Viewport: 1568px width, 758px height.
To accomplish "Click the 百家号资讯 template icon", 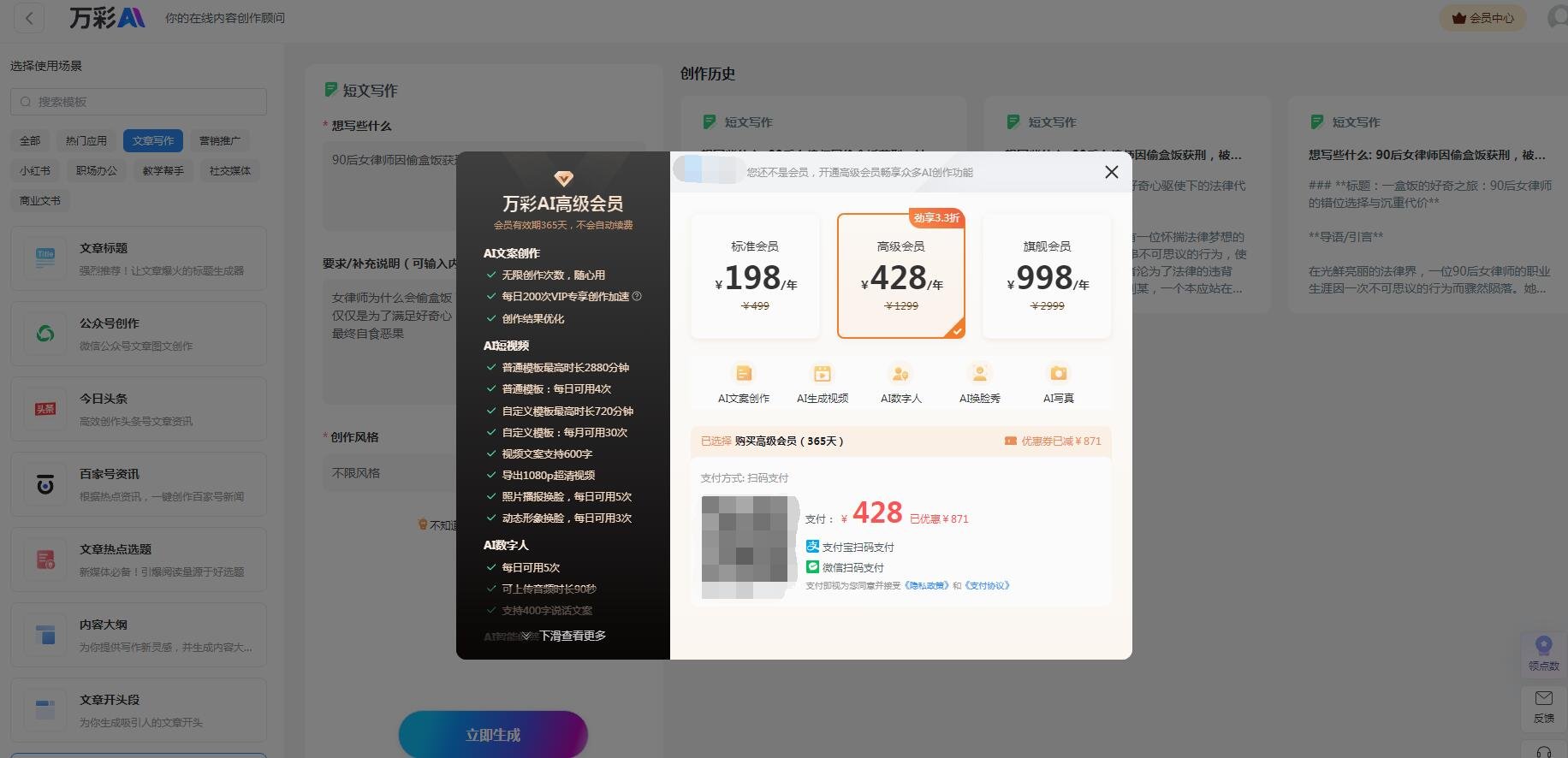I will [45, 484].
